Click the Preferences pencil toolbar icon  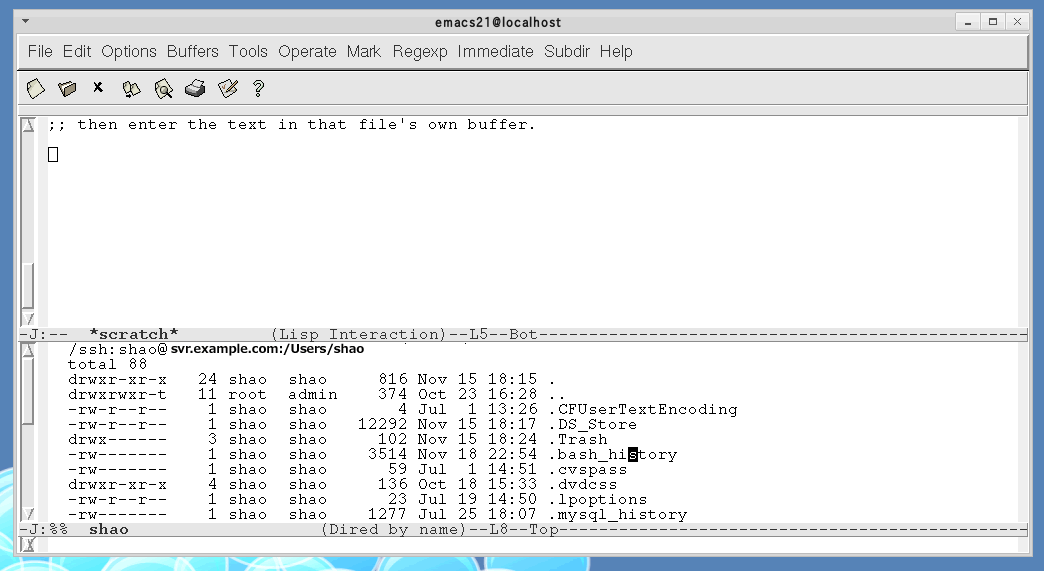click(x=228, y=89)
